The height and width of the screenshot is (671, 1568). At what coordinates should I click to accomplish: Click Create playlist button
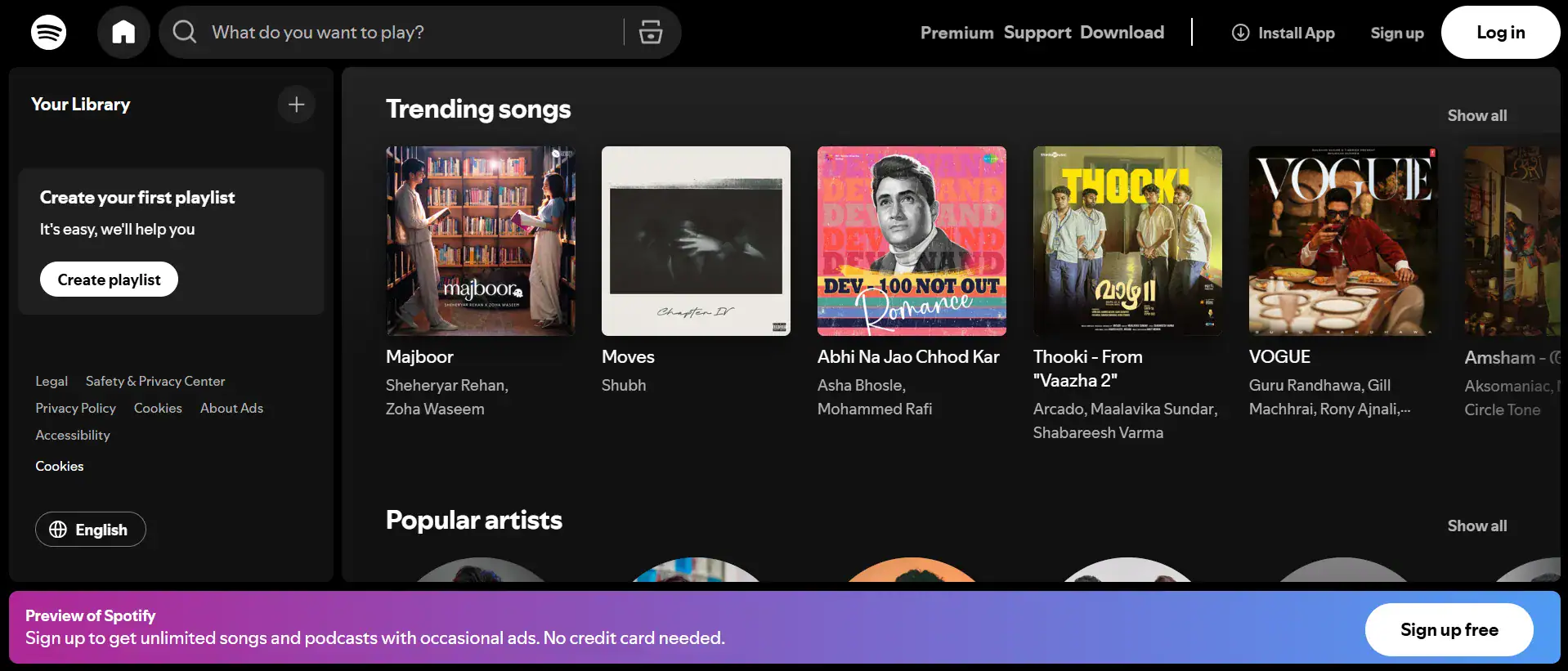click(x=109, y=280)
